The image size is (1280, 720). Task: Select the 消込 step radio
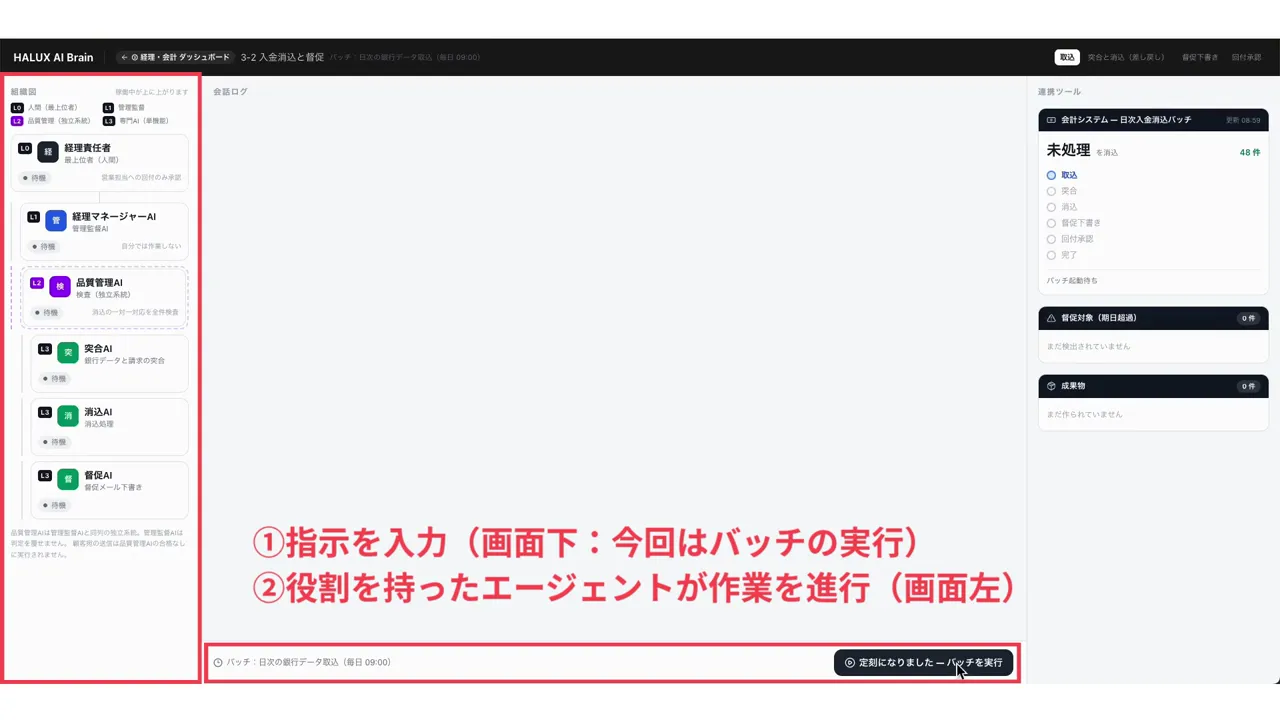pos(1051,207)
